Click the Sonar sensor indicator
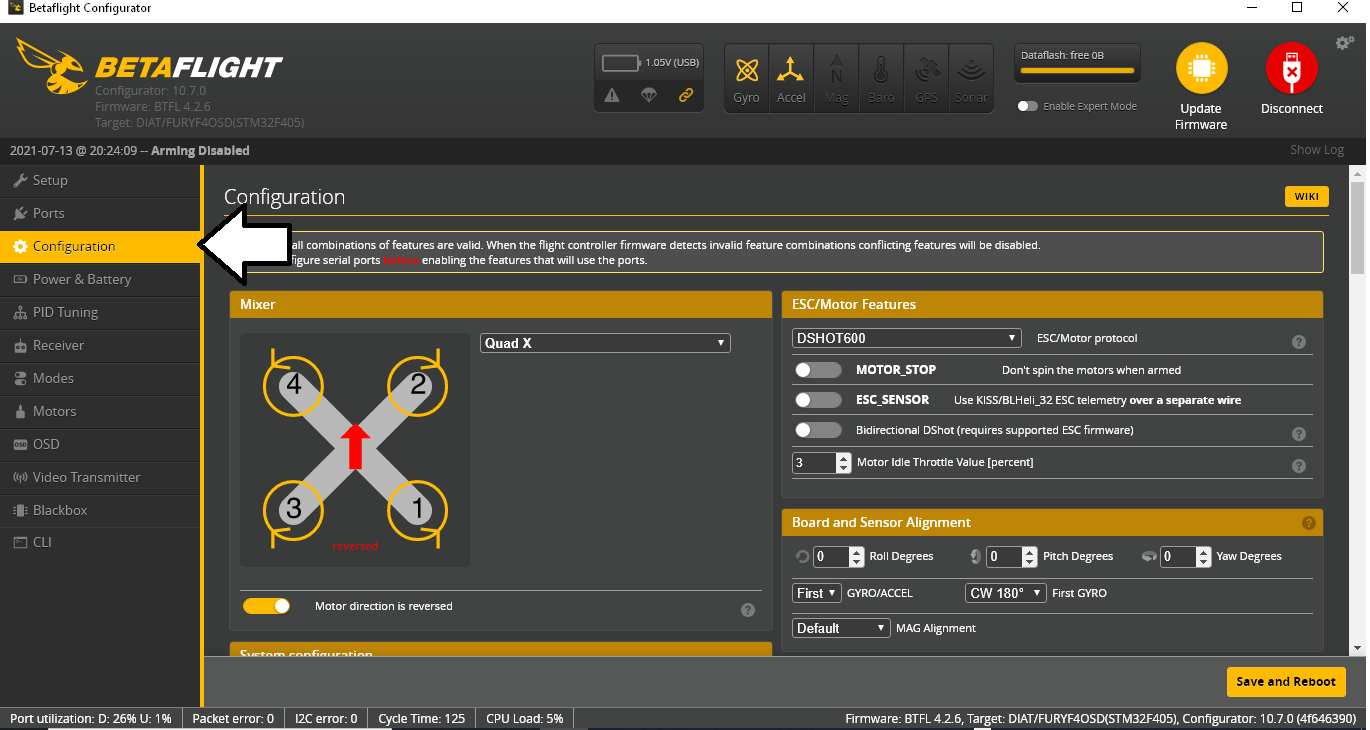 pos(971,77)
